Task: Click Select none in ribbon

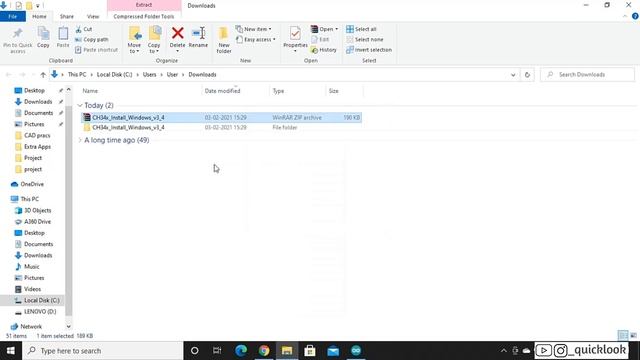Action: tap(365, 40)
